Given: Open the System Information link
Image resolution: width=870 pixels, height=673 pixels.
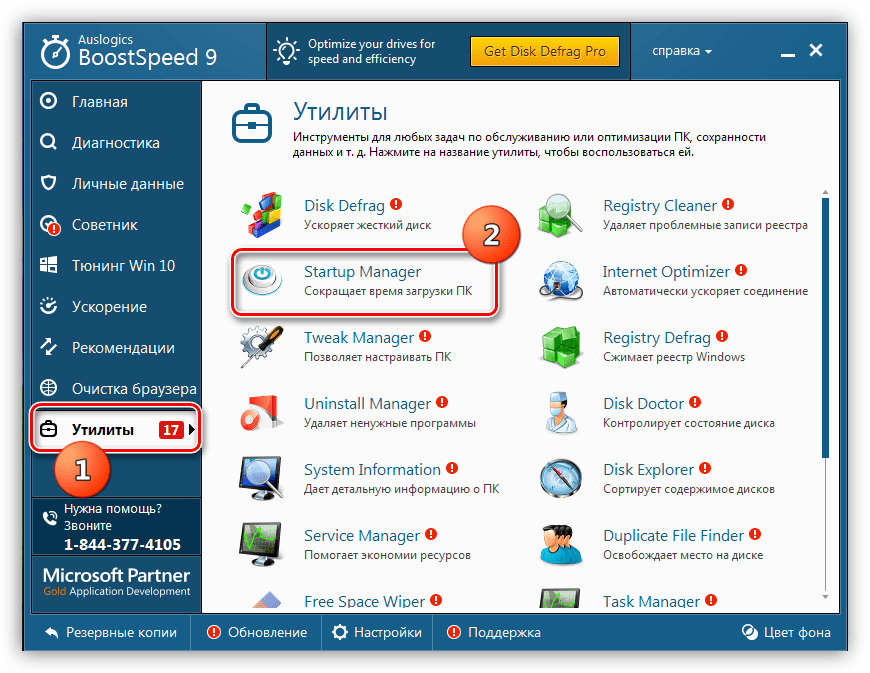Looking at the screenshot, I should [372, 469].
